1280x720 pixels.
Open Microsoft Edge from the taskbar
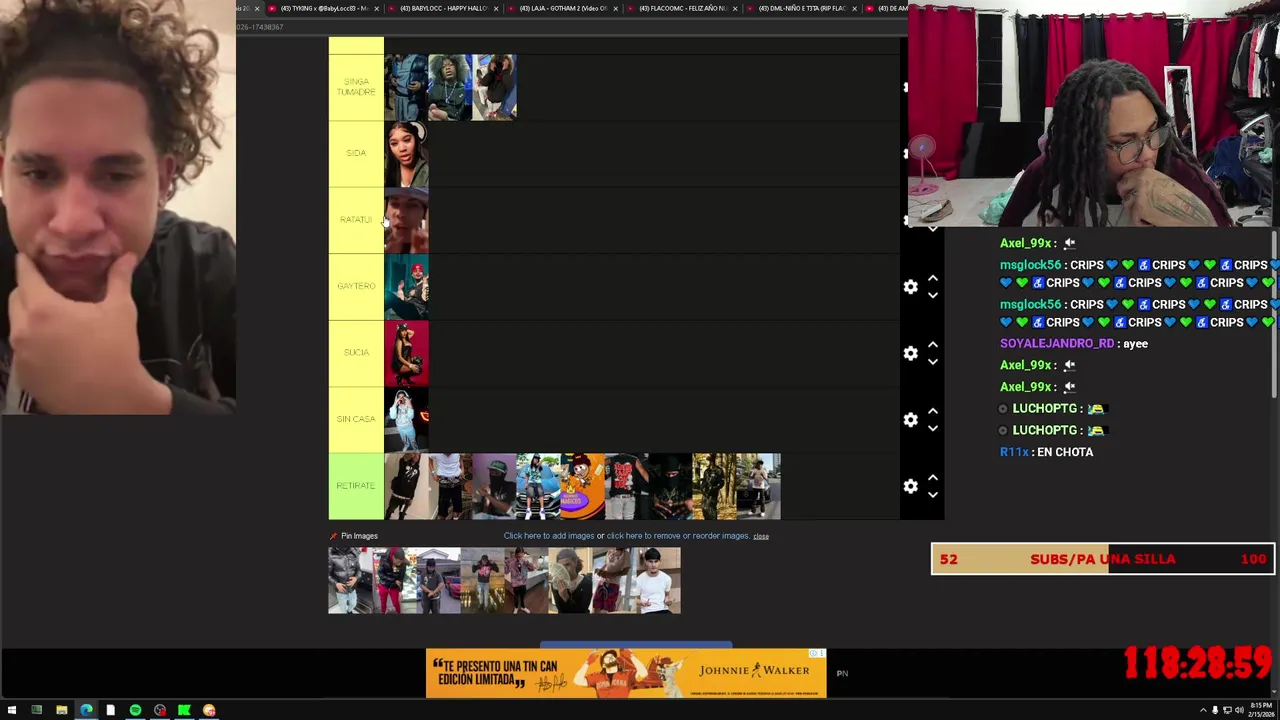86,710
